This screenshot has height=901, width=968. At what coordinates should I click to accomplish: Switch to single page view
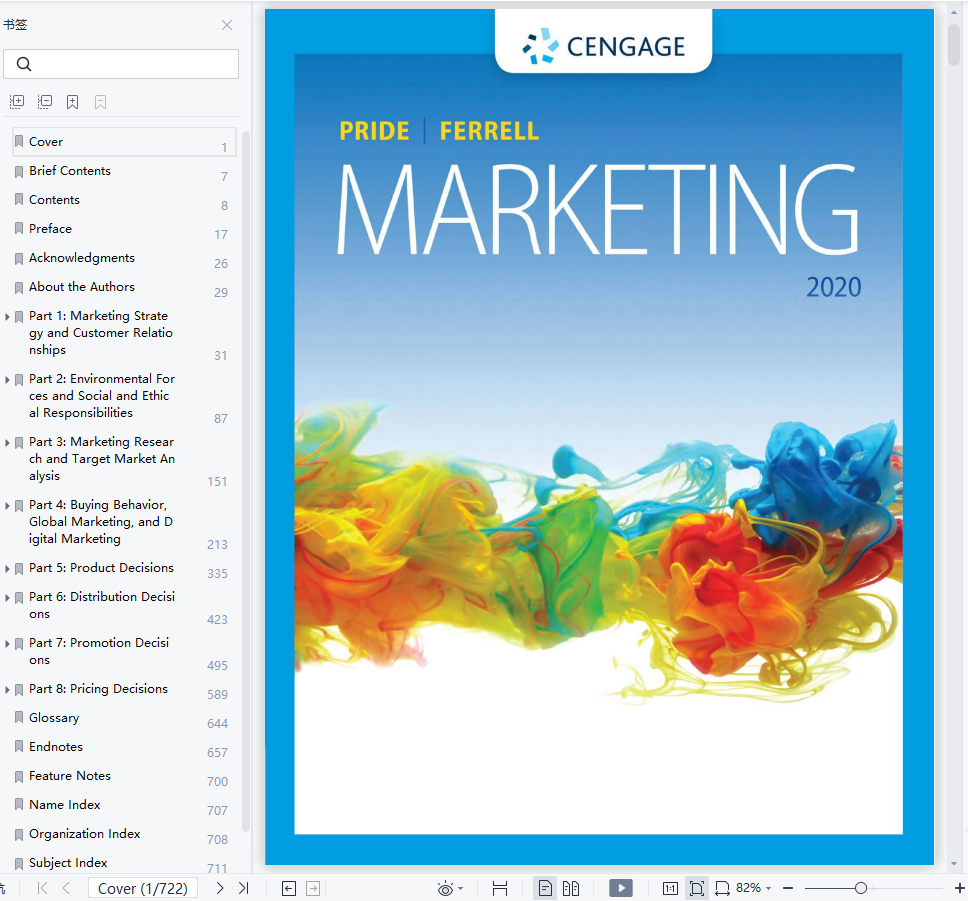pyautogui.click(x=545, y=889)
